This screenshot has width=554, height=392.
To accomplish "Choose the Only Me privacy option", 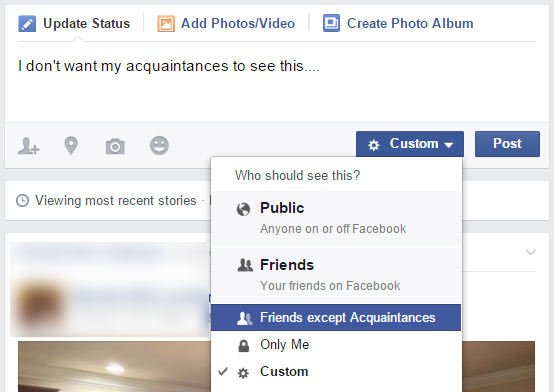I will coord(336,345).
